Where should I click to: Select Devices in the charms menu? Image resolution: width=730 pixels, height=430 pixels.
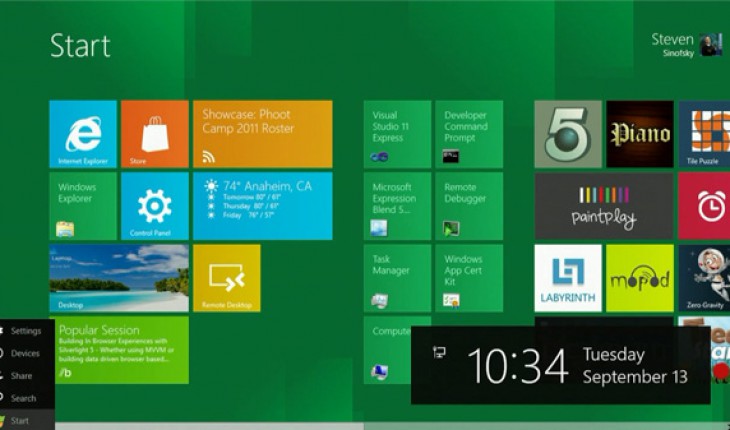click(x=27, y=353)
